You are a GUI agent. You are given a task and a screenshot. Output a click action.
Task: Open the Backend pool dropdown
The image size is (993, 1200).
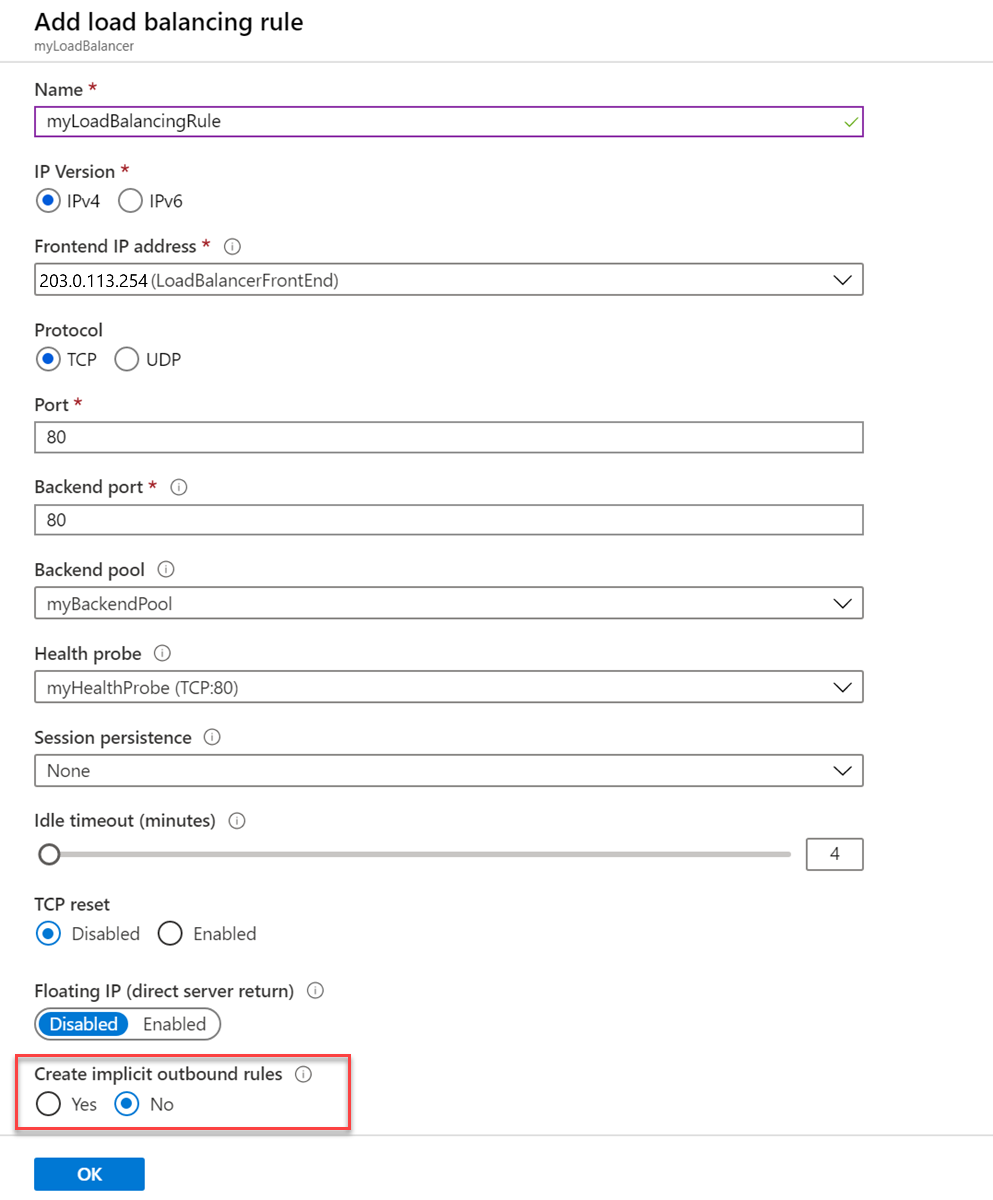coord(845,603)
